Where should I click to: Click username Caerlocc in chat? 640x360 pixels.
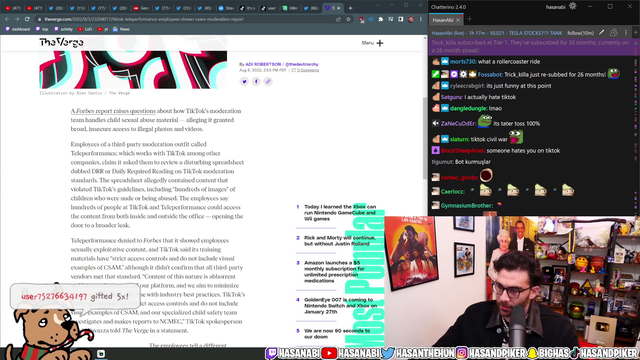453,191
